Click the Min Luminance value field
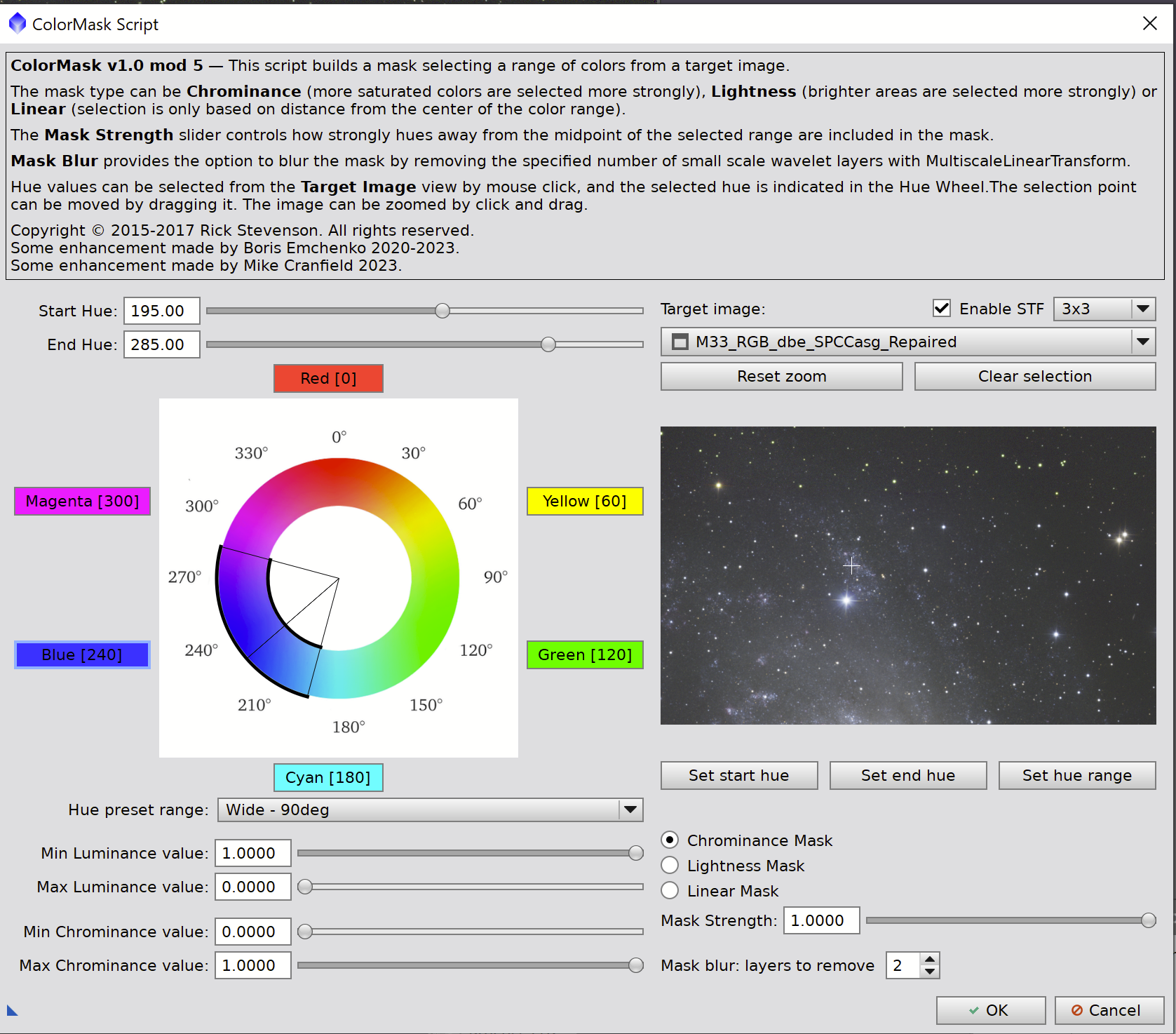 click(x=253, y=853)
